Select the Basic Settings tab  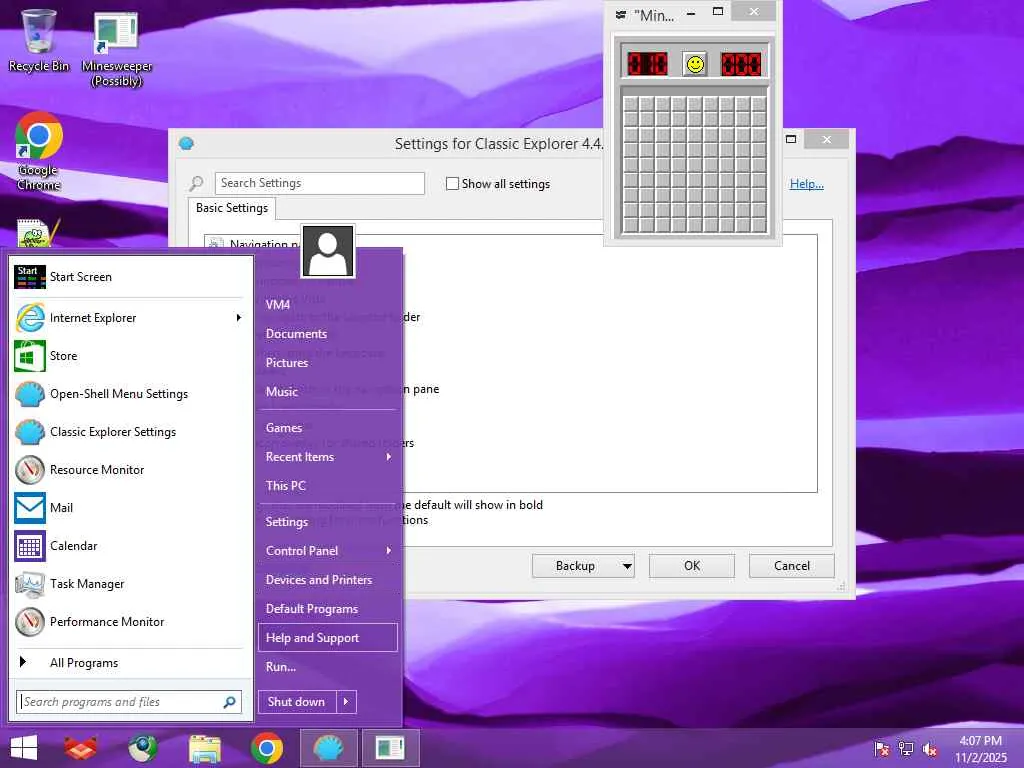232,208
